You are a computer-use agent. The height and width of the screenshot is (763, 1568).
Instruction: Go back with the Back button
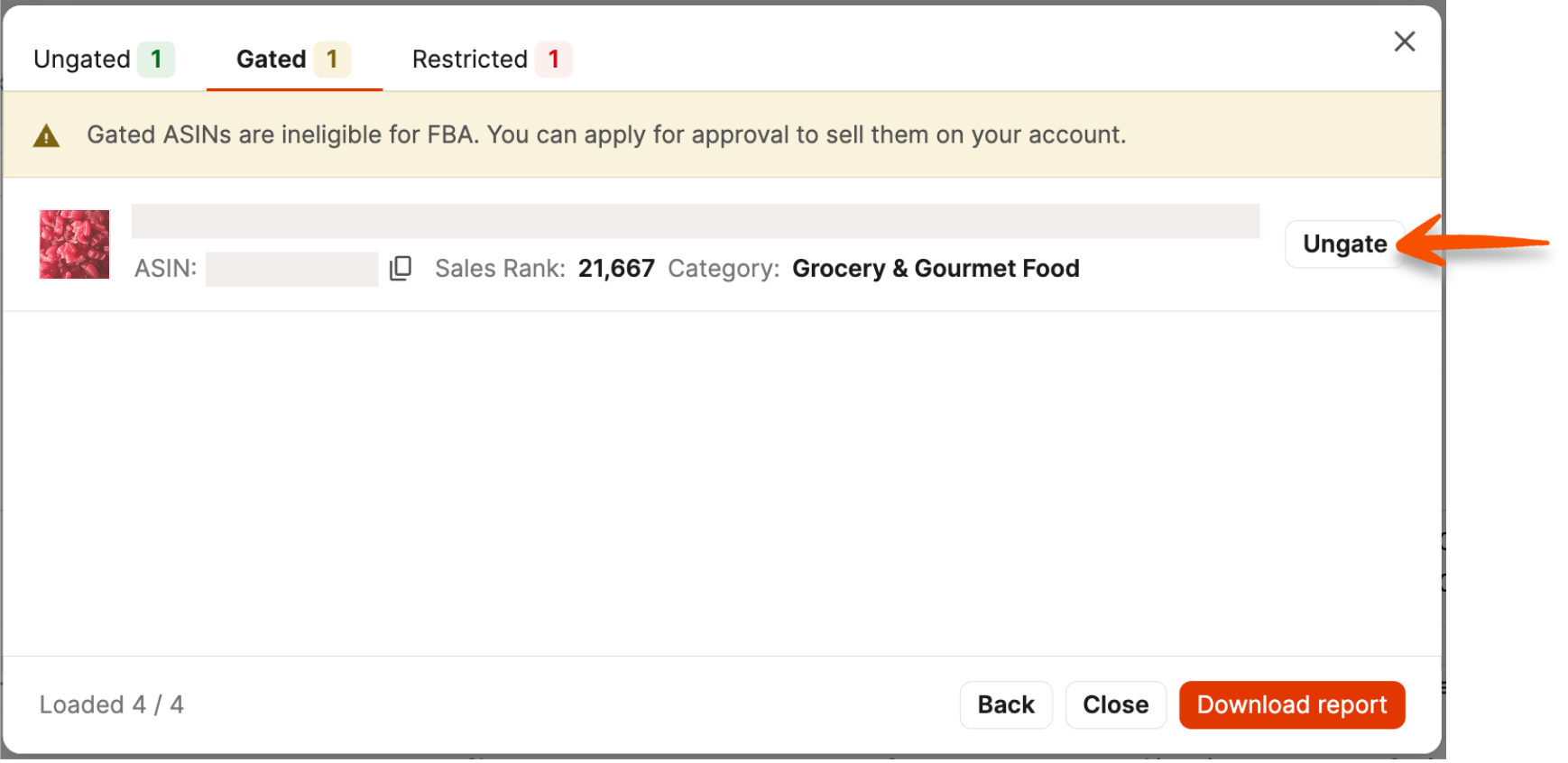coord(1006,704)
